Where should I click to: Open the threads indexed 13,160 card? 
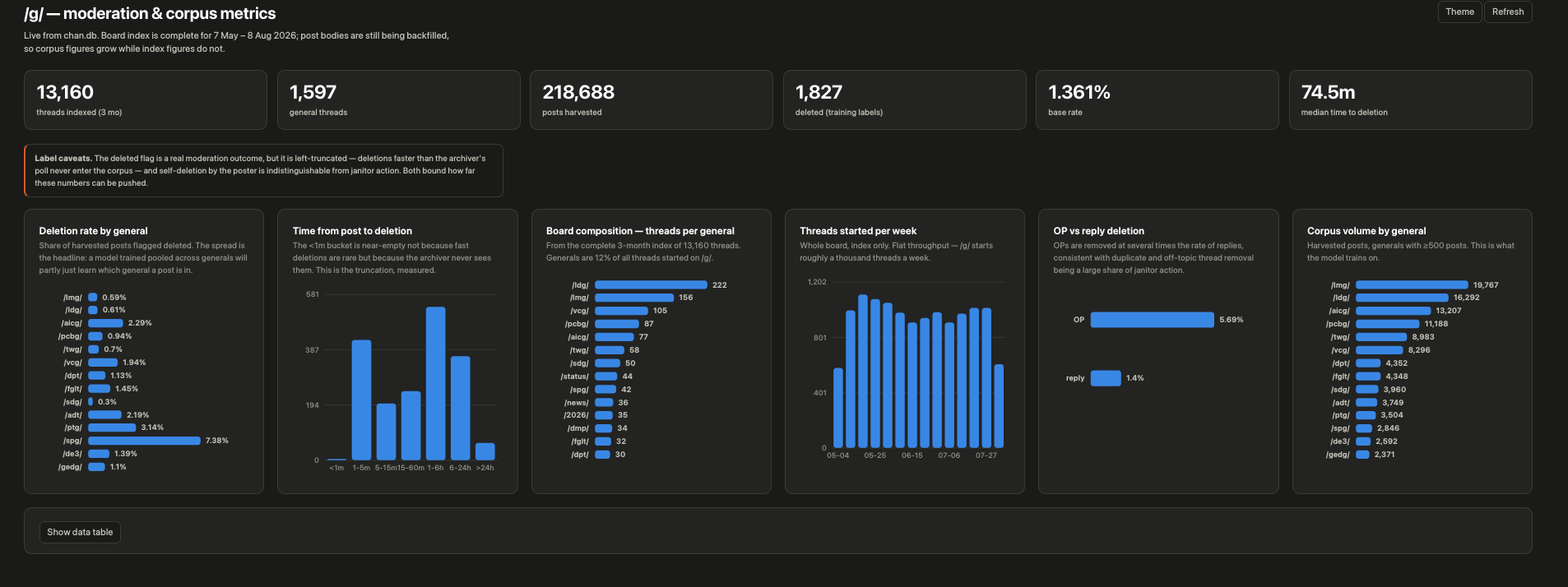[x=146, y=99]
